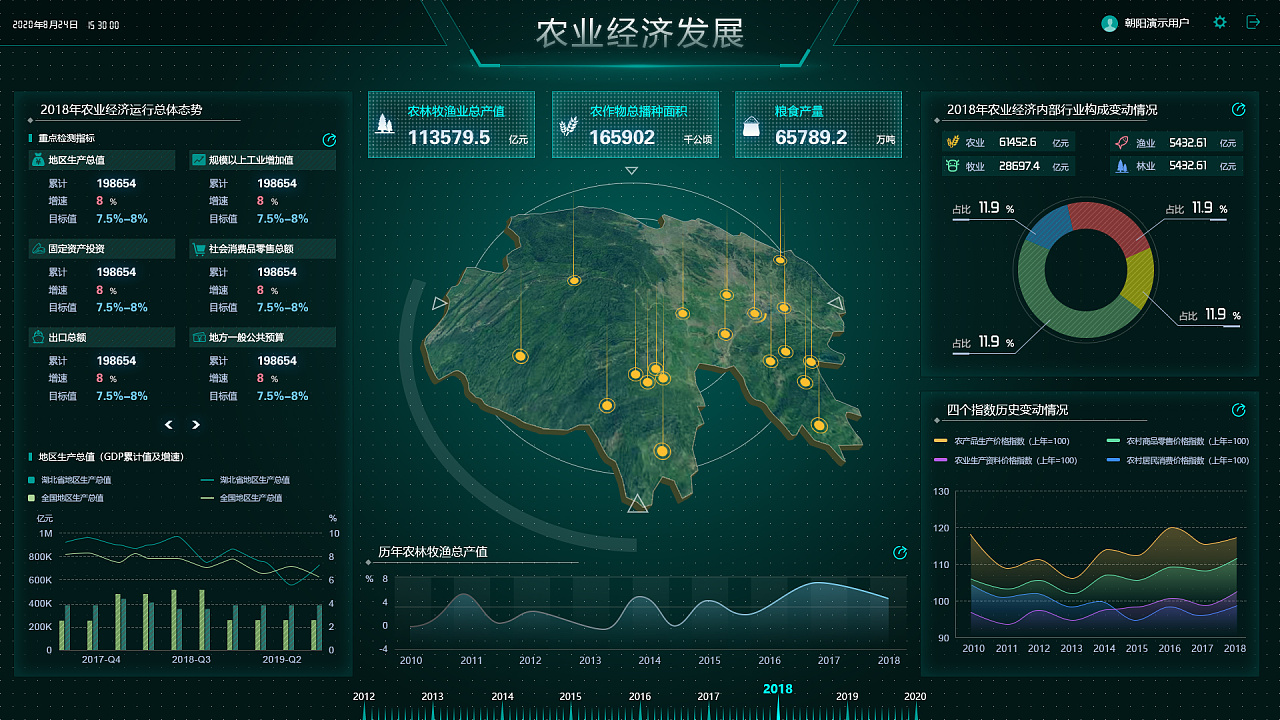The image size is (1280, 720).
Task: Click the triangle arrow below the map
Action: (x=637, y=503)
